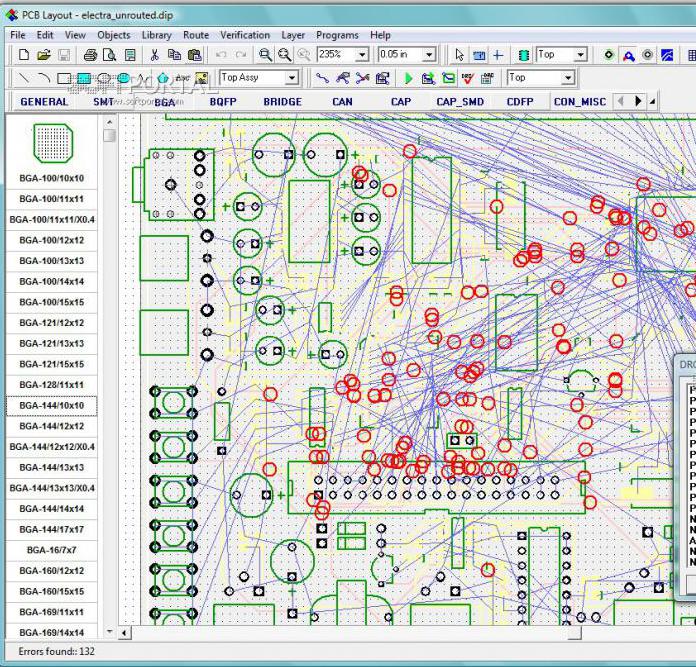Run the autorouter green play button
Viewport: 696px width, 667px height.
click(x=409, y=79)
